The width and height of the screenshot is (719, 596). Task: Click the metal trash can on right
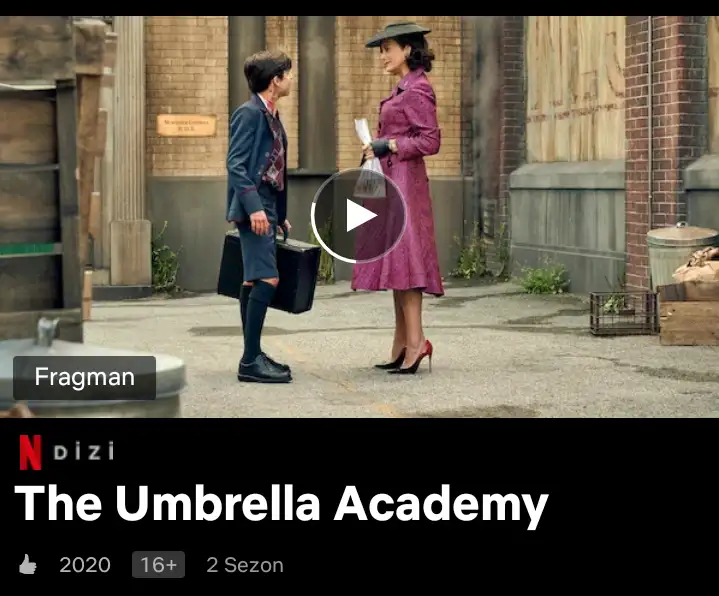(681, 254)
